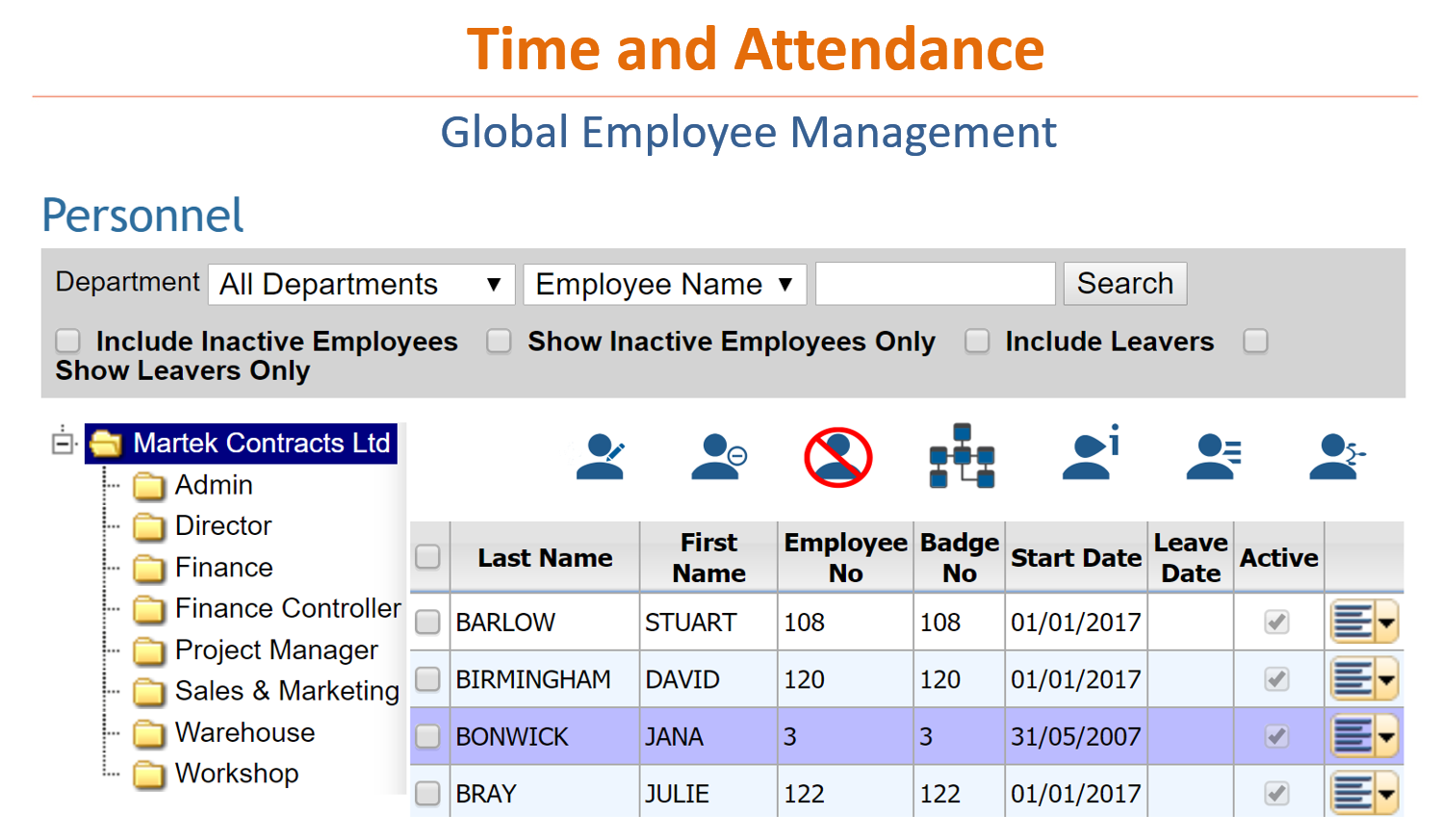Tick the checkbox on the BONWICK row

[428, 735]
